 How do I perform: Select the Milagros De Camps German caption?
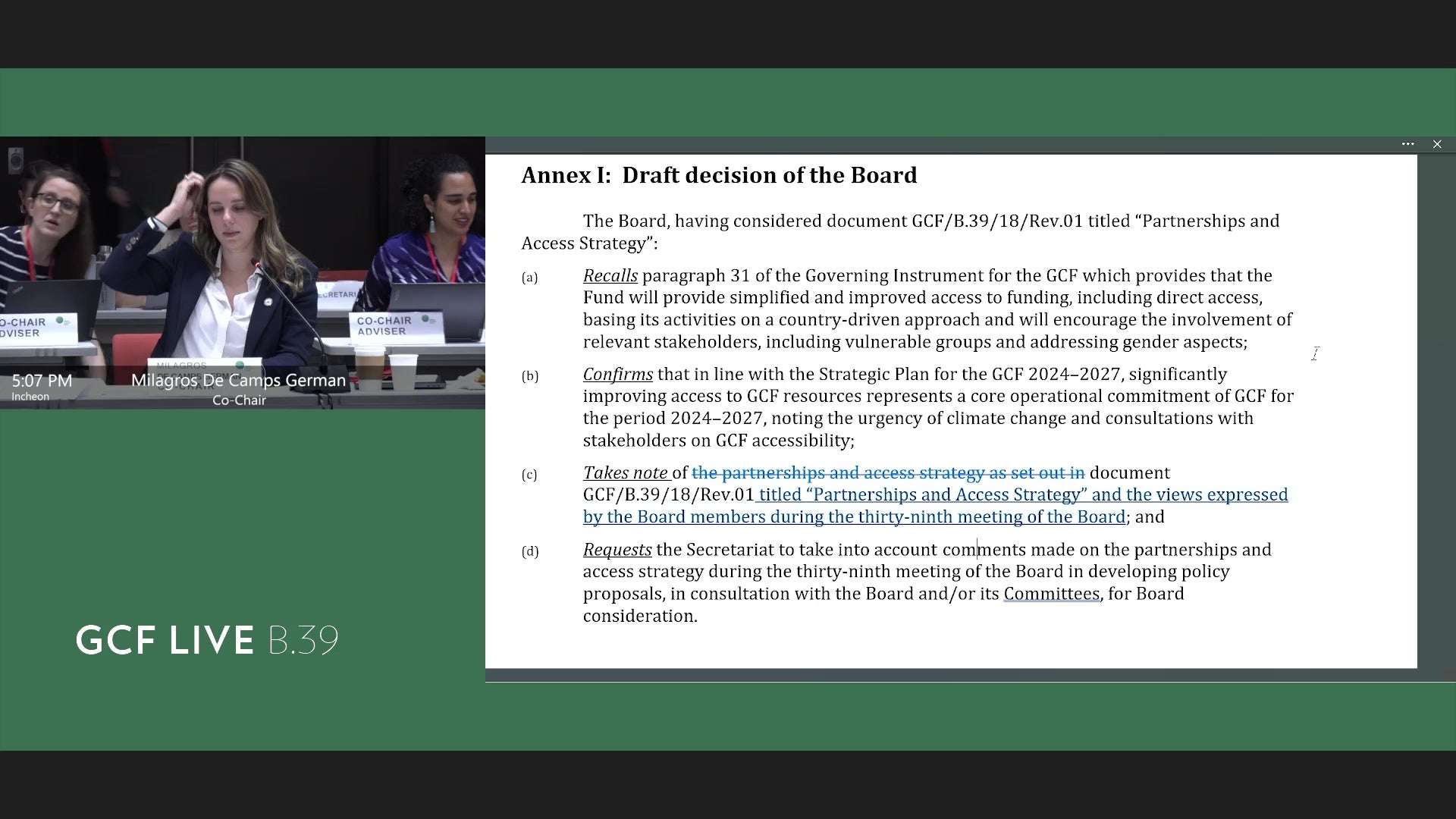[238, 381]
